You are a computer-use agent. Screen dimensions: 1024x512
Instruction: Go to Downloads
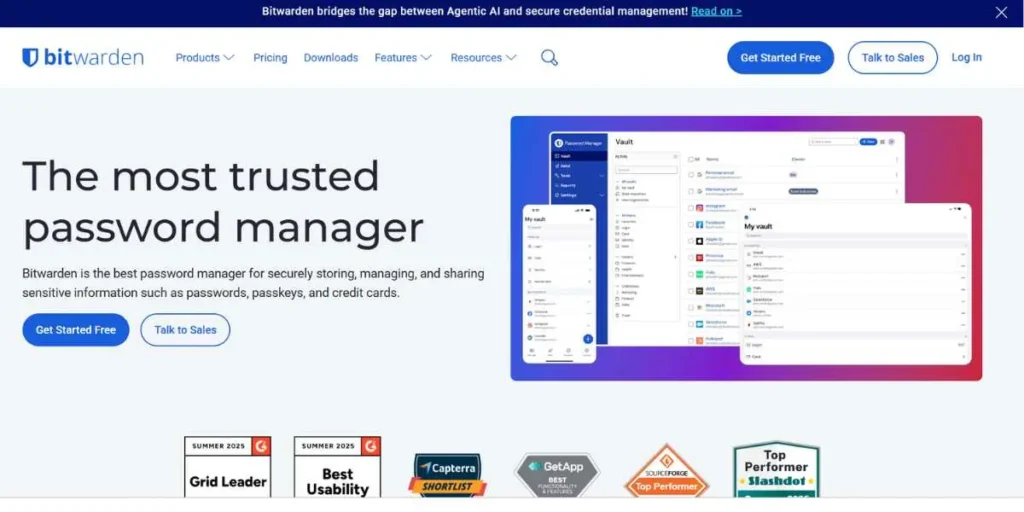pos(330,57)
